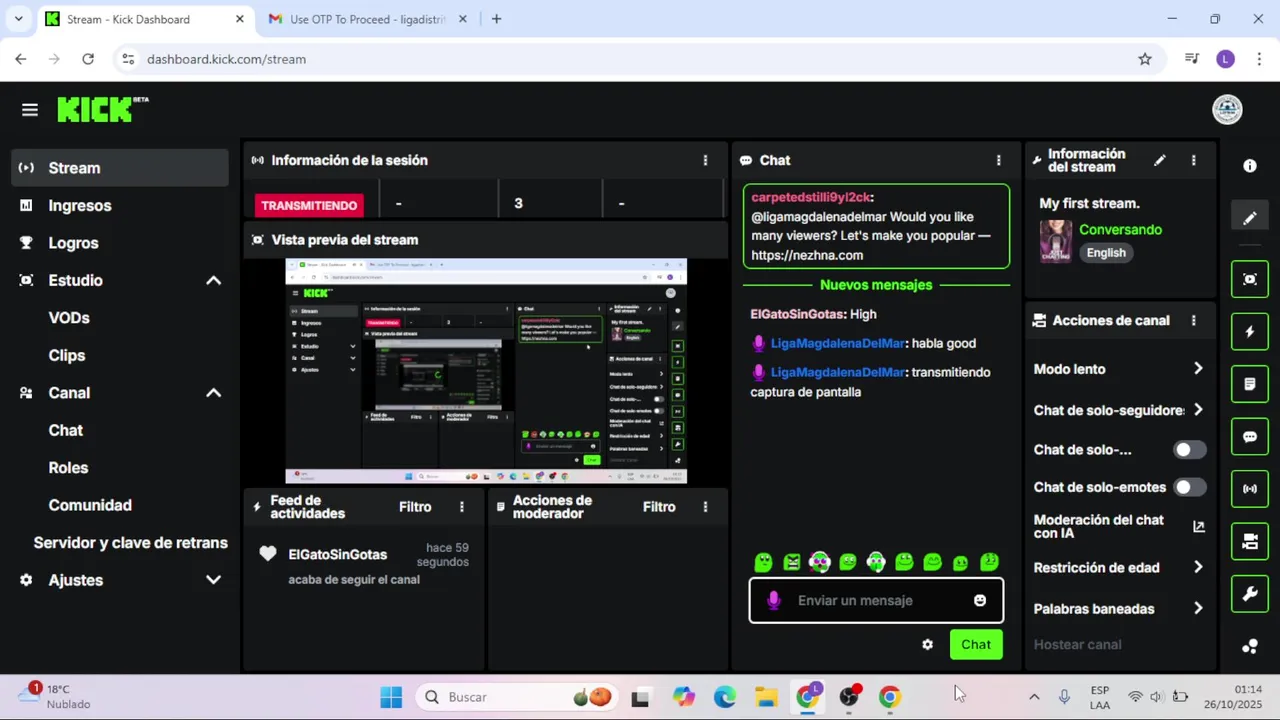Open Comunidad under Canal
1280x720 pixels.
coord(90,505)
